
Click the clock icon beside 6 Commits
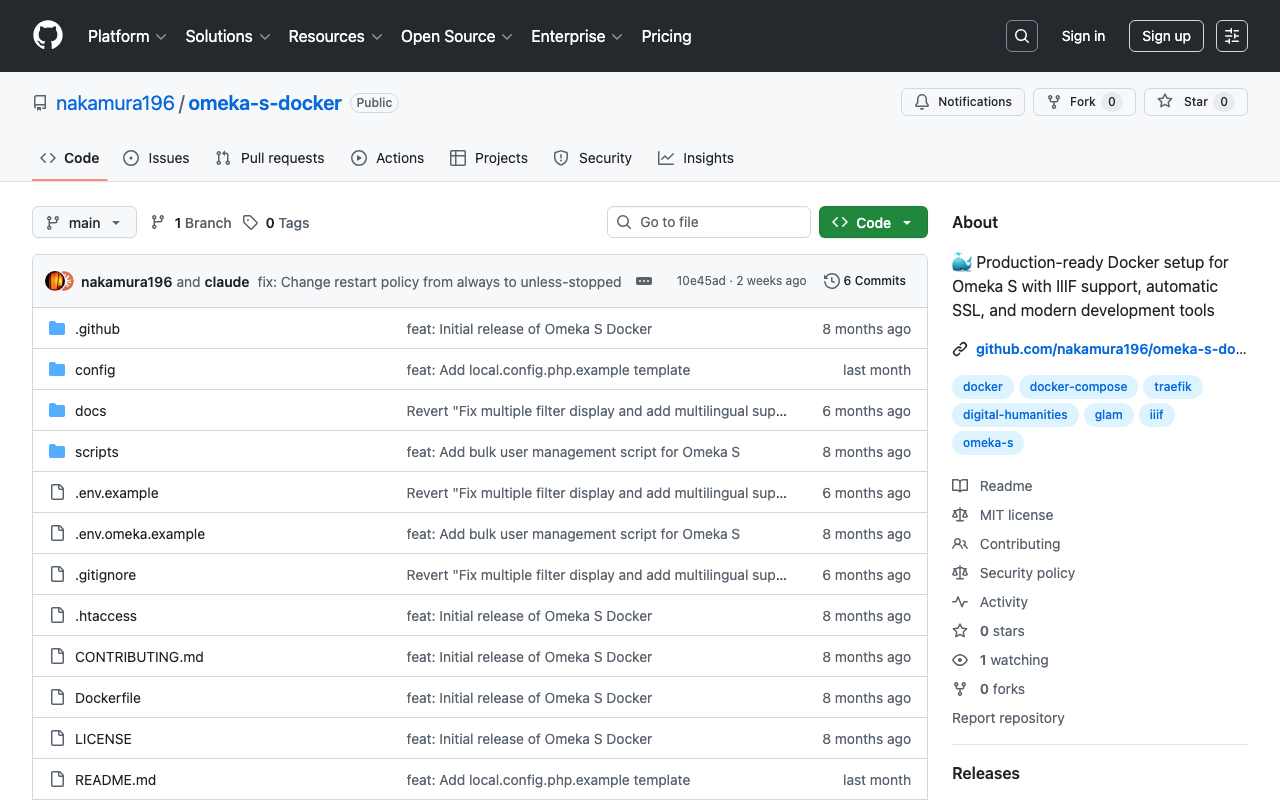(x=831, y=281)
